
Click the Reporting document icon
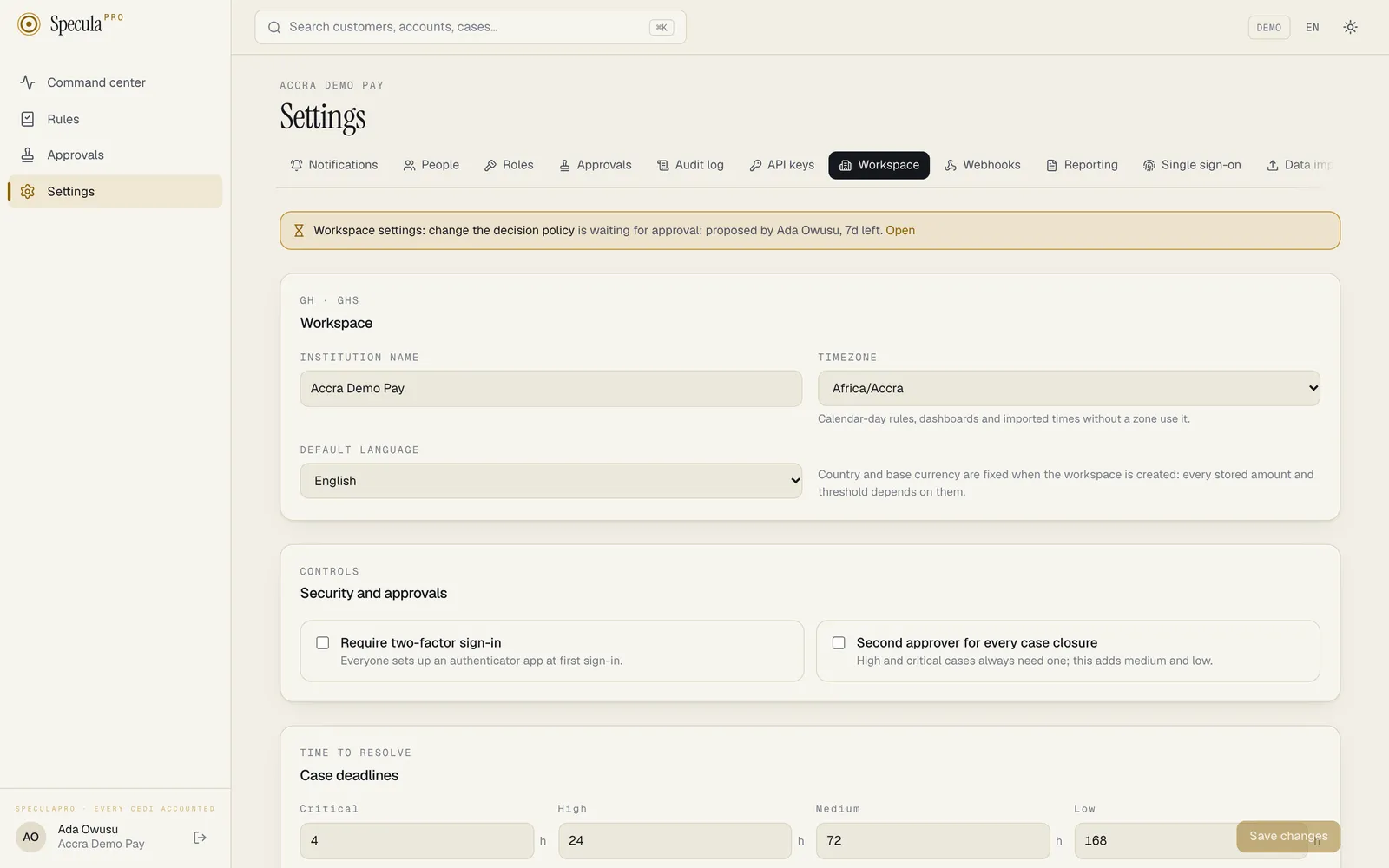click(1051, 165)
